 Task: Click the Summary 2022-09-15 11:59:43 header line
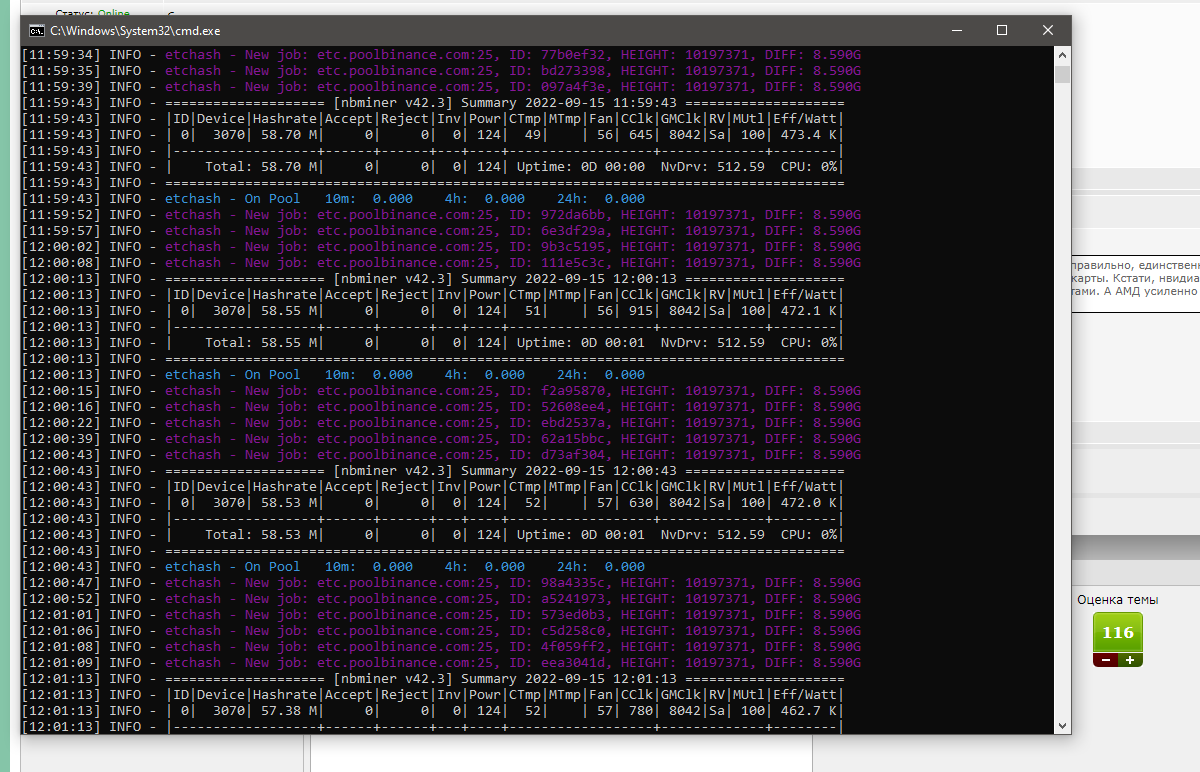505,103
